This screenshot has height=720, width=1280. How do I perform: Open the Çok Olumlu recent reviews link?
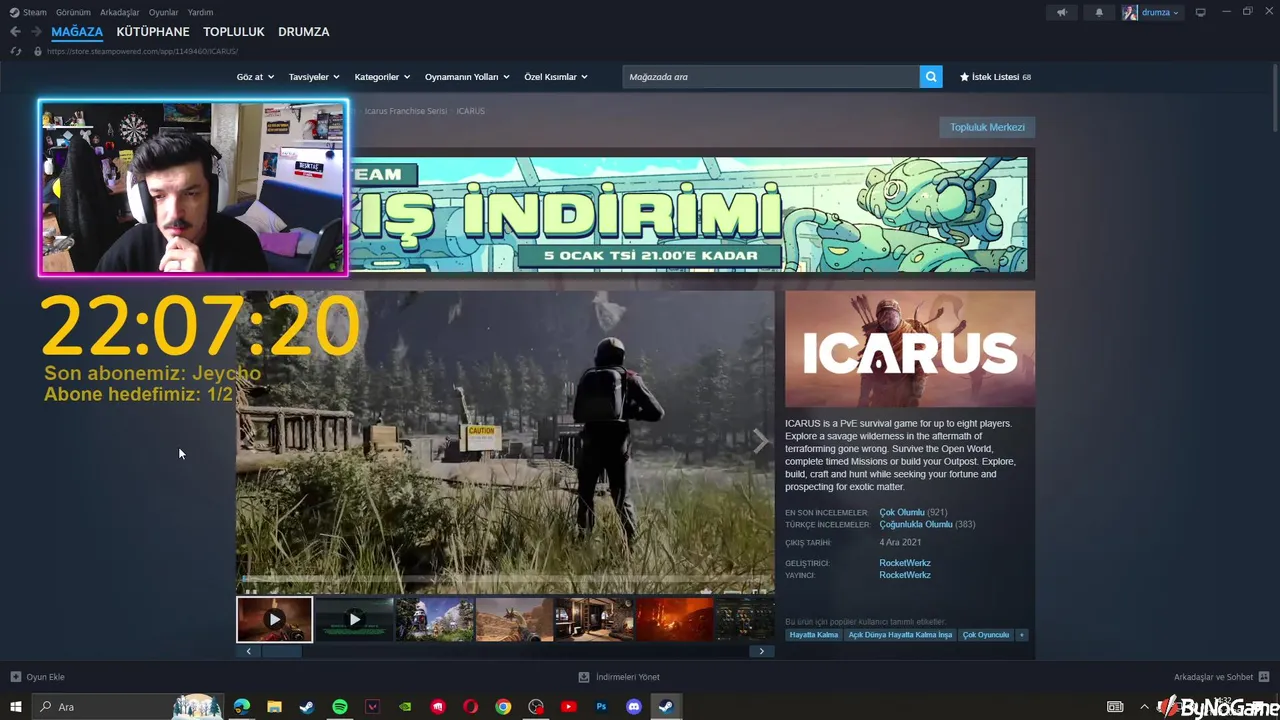[x=901, y=512]
